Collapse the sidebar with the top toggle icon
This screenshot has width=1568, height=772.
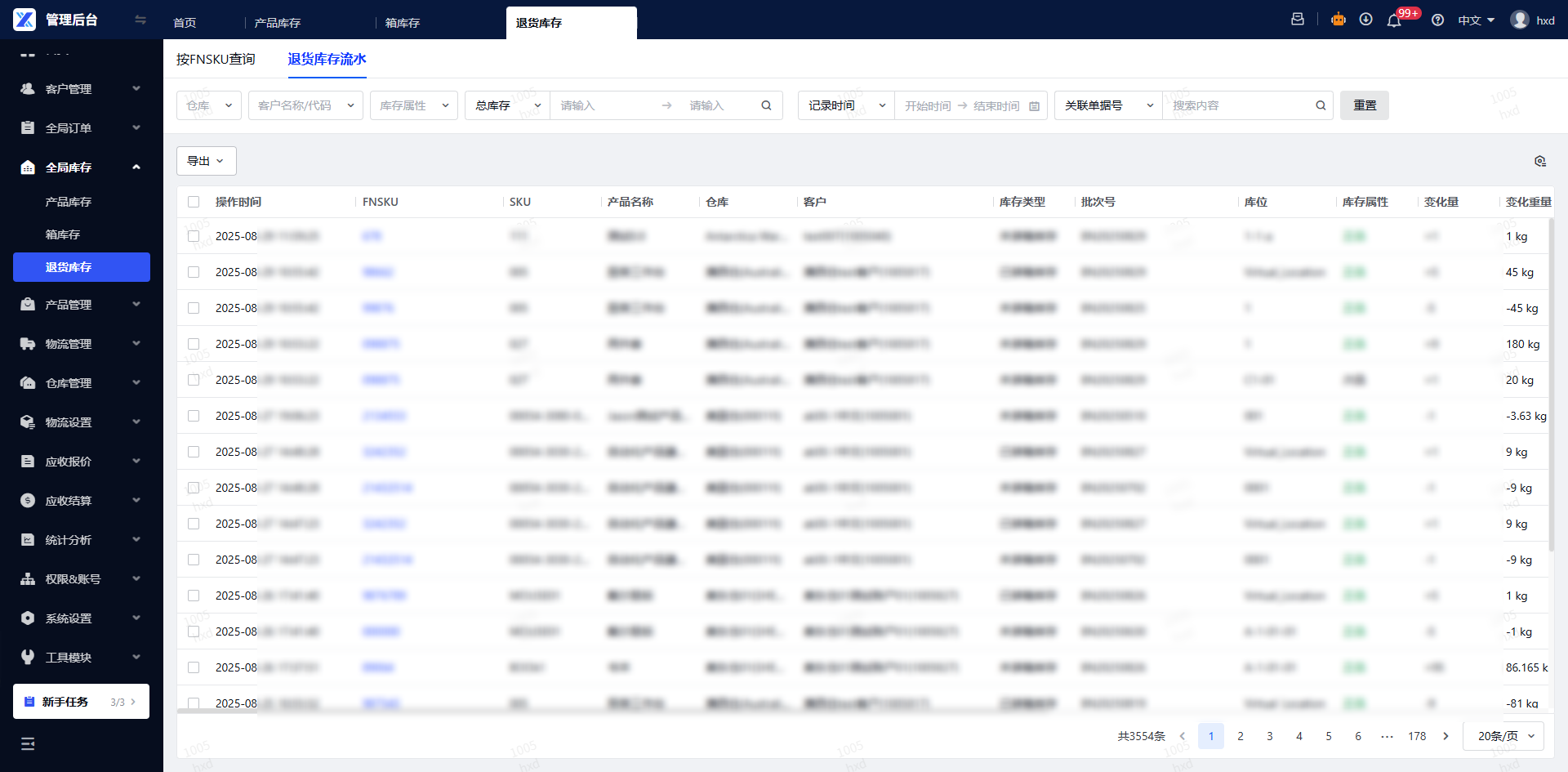click(x=140, y=20)
